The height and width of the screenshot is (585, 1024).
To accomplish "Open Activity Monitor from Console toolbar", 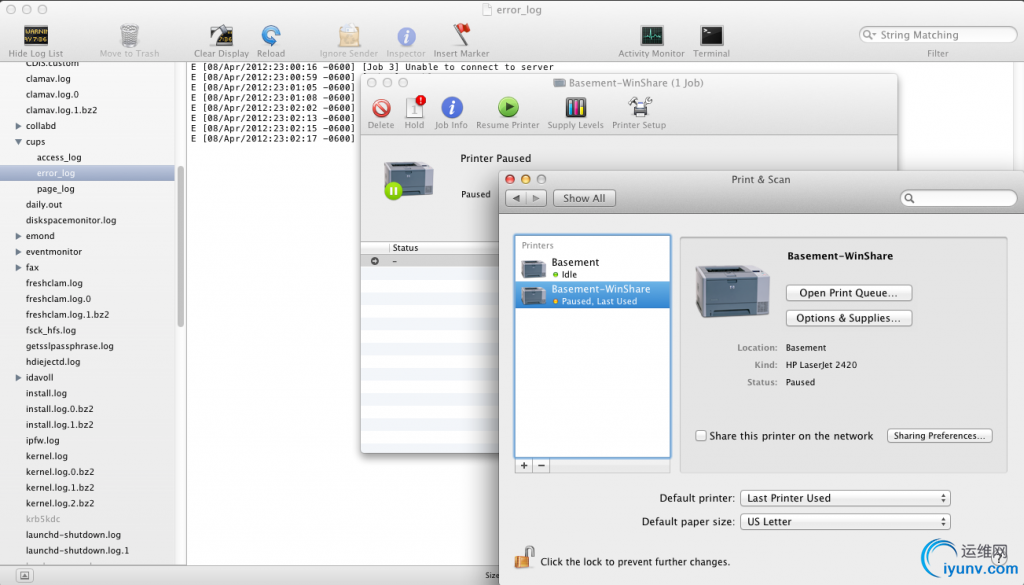I will [651, 35].
